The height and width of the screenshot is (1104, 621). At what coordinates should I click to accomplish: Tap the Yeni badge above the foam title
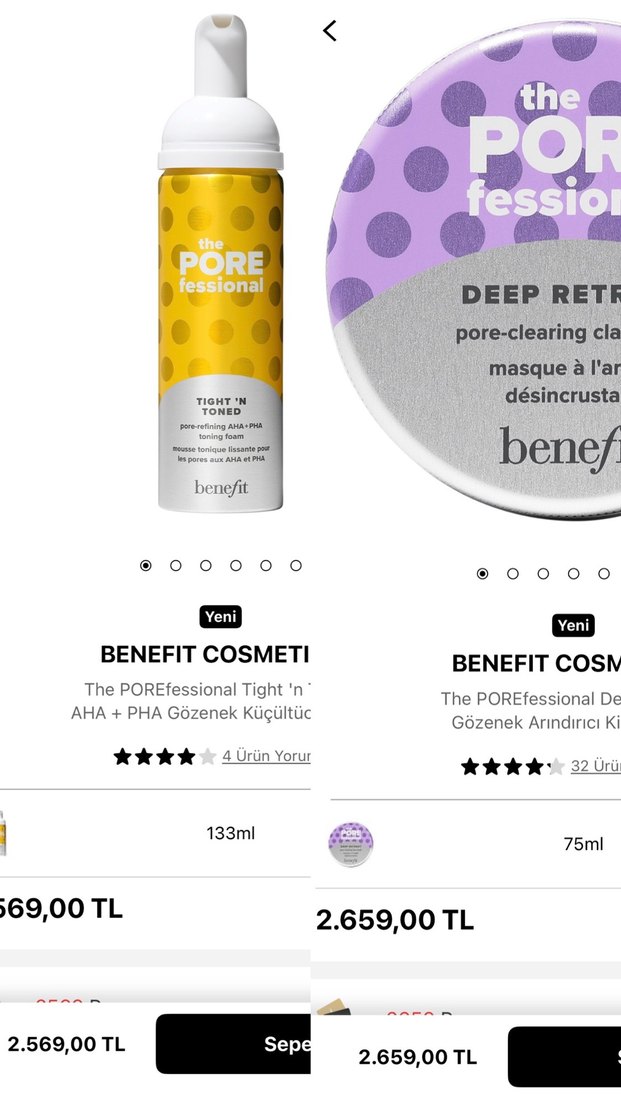pos(220,617)
